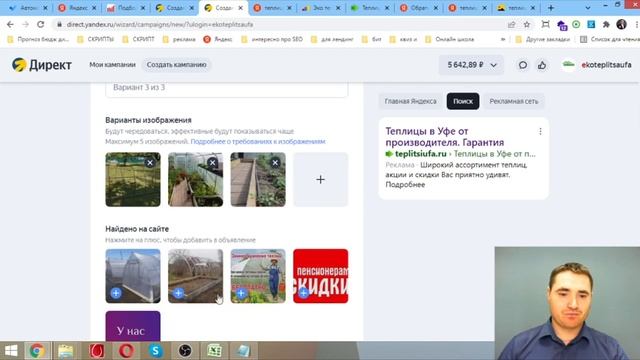640x360 pixels.
Task: Go forward with the browser forward arrow
Action: 25,24
